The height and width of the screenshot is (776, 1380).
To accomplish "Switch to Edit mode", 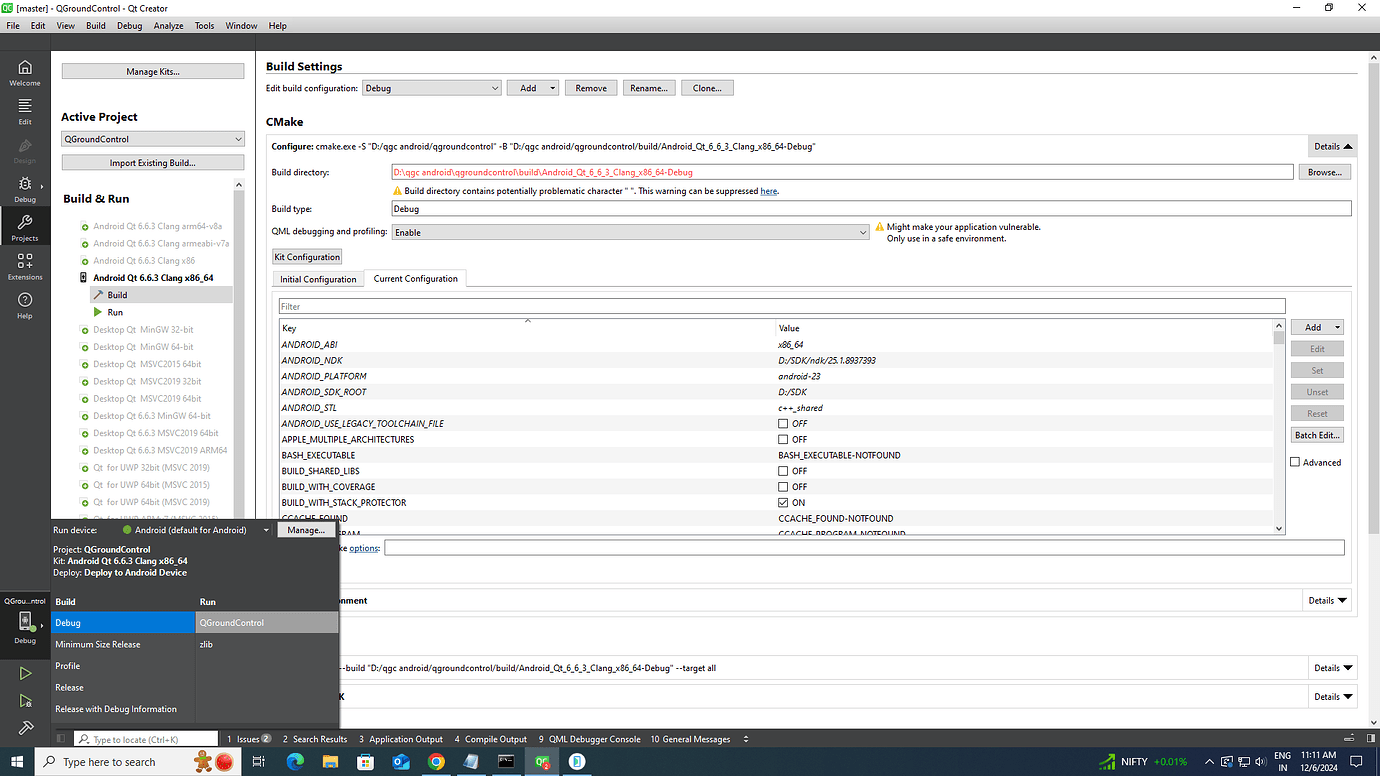I will tap(23, 110).
